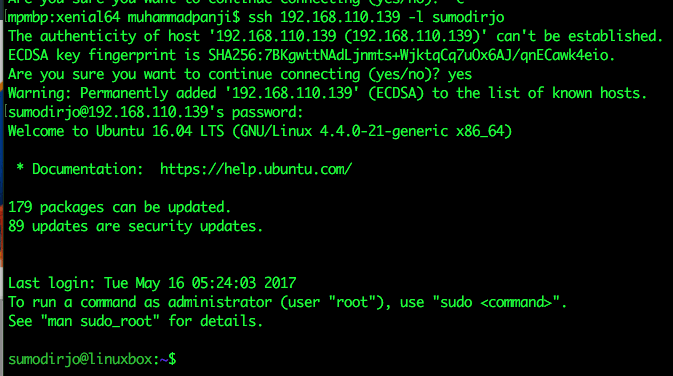The image size is (673, 376).
Task: Click the 'Permanently added' warning line
Action: 327,93
